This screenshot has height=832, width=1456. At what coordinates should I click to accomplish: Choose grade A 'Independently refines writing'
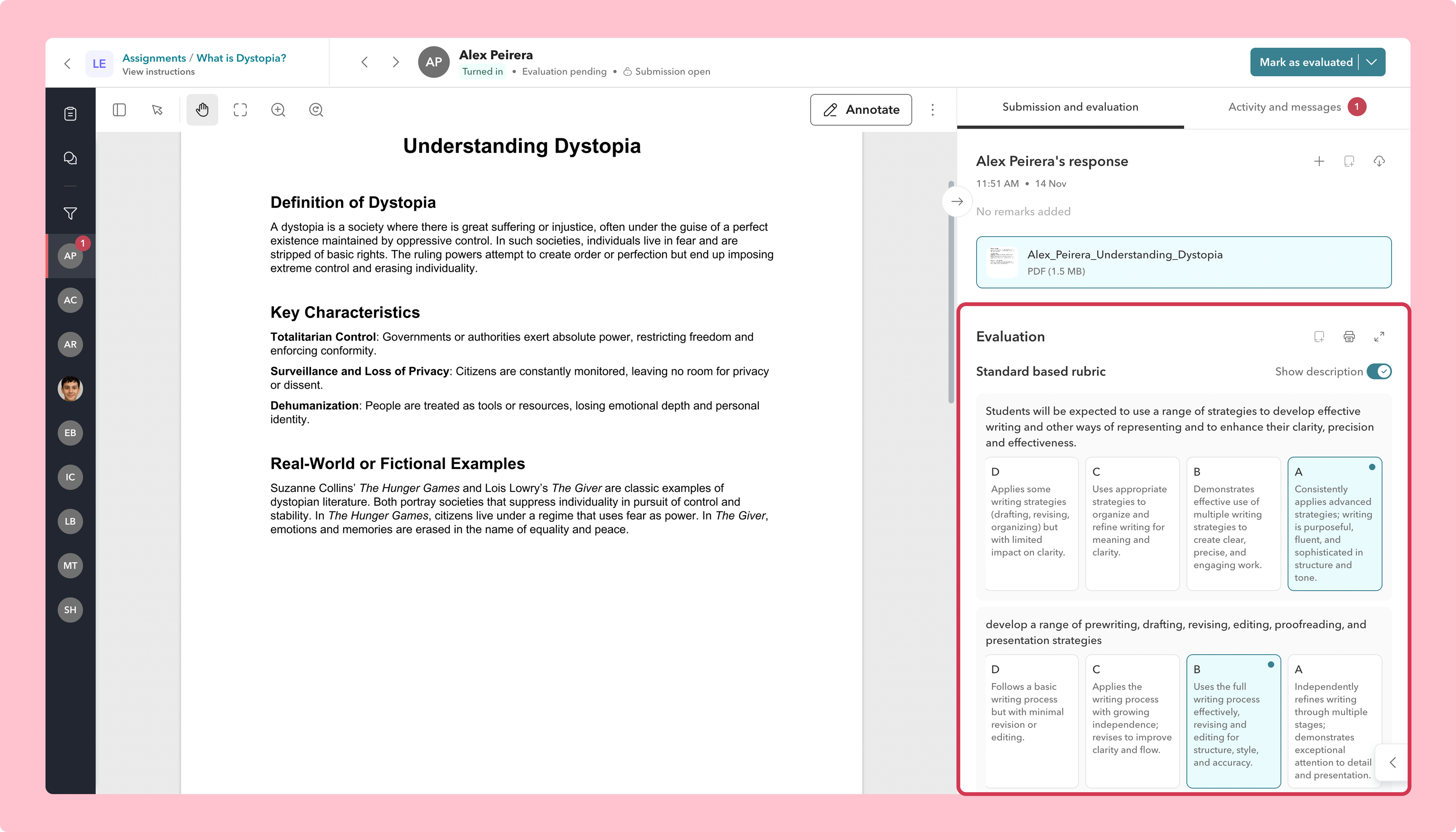pyautogui.click(x=1335, y=721)
